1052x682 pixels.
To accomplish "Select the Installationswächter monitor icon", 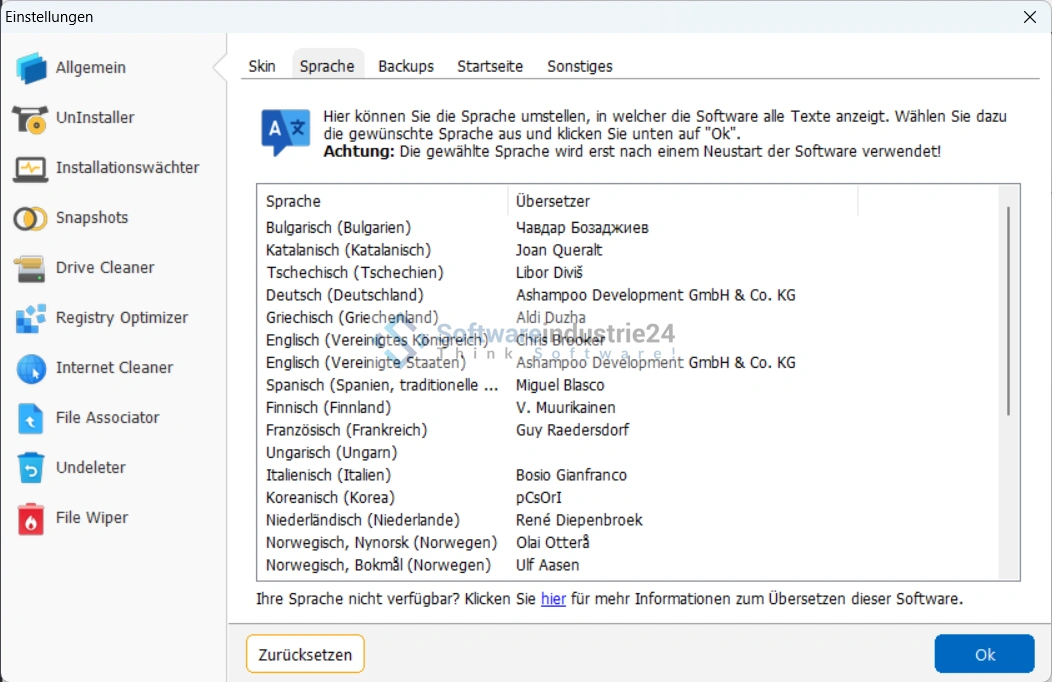I will pos(30,168).
